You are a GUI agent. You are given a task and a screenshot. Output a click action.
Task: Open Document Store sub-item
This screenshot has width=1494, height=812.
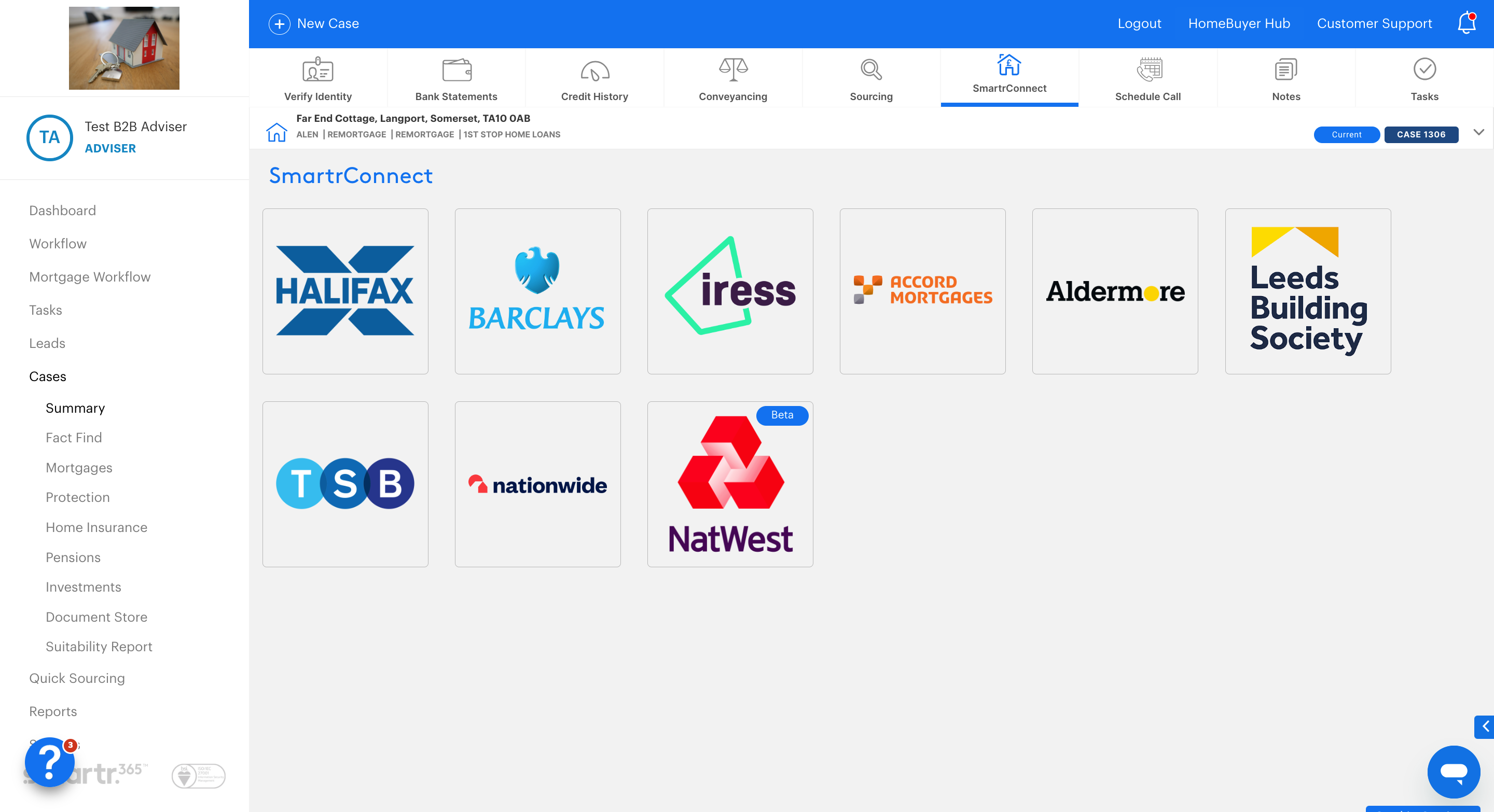click(x=96, y=617)
